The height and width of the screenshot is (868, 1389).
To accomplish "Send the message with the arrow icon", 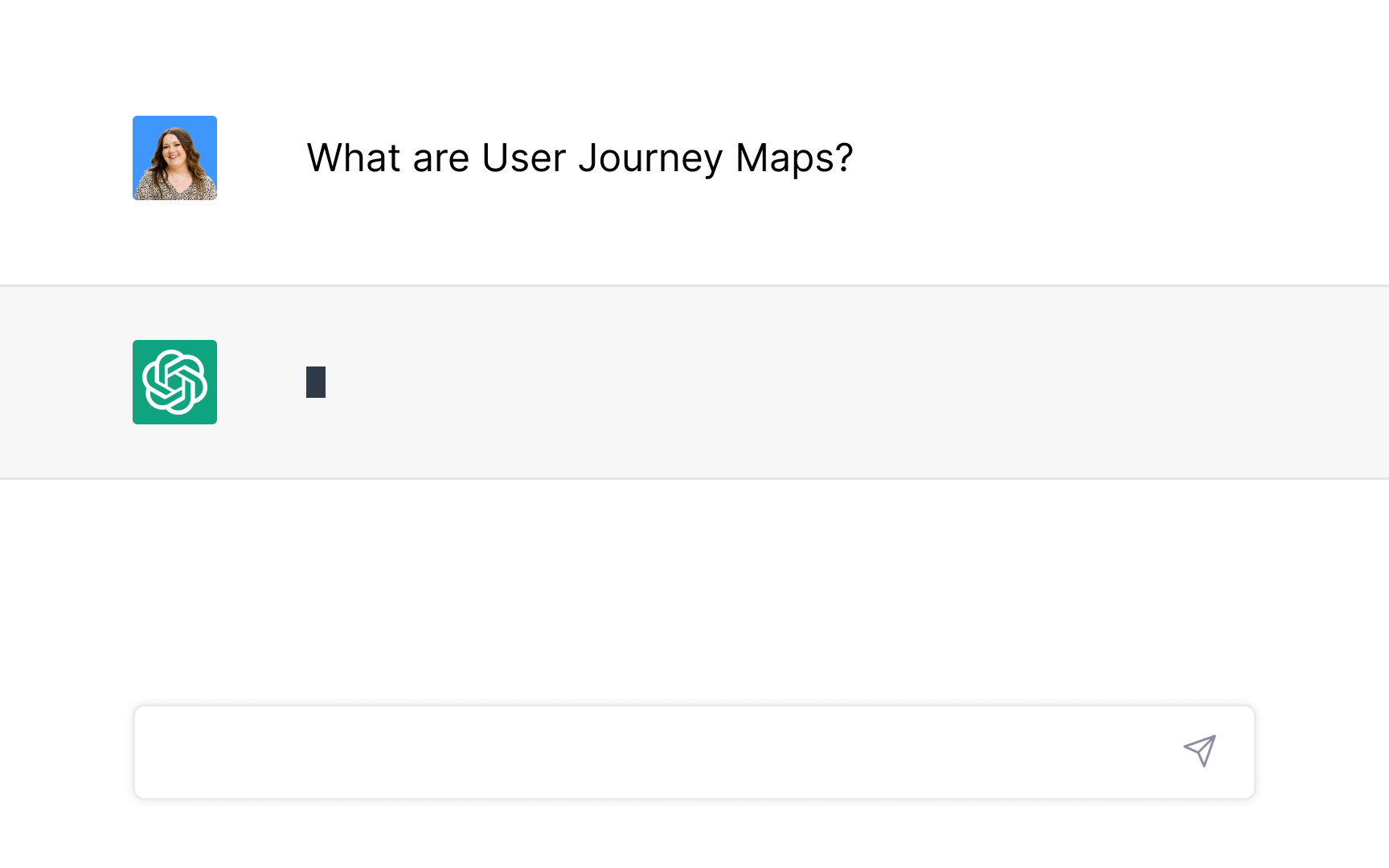I will (x=1199, y=751).
